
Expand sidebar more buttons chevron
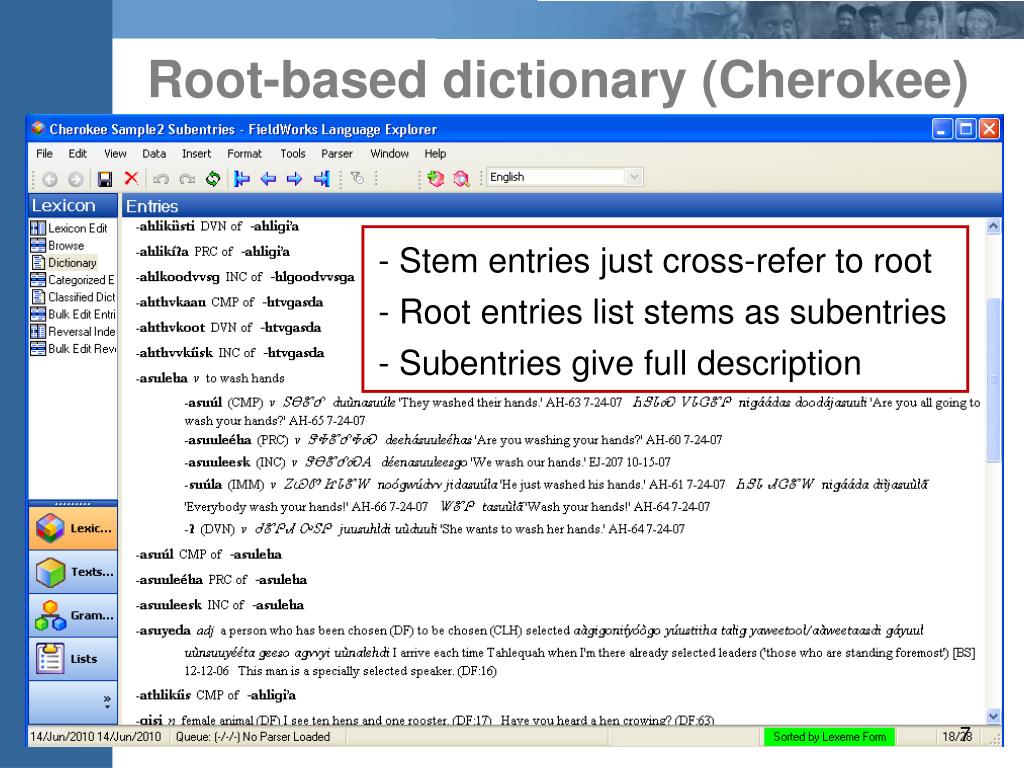(x=107, y=701)
